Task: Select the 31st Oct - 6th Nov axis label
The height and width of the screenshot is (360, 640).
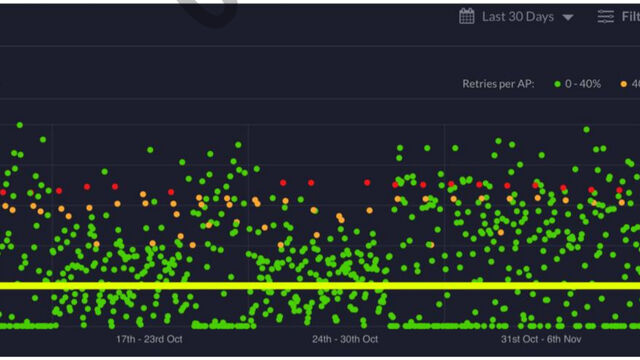Action: tap(541, 339)
